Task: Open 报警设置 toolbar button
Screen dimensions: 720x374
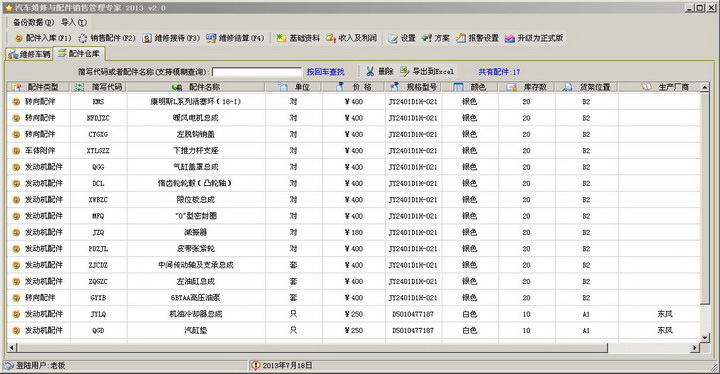Action: (x=477, y=38)
